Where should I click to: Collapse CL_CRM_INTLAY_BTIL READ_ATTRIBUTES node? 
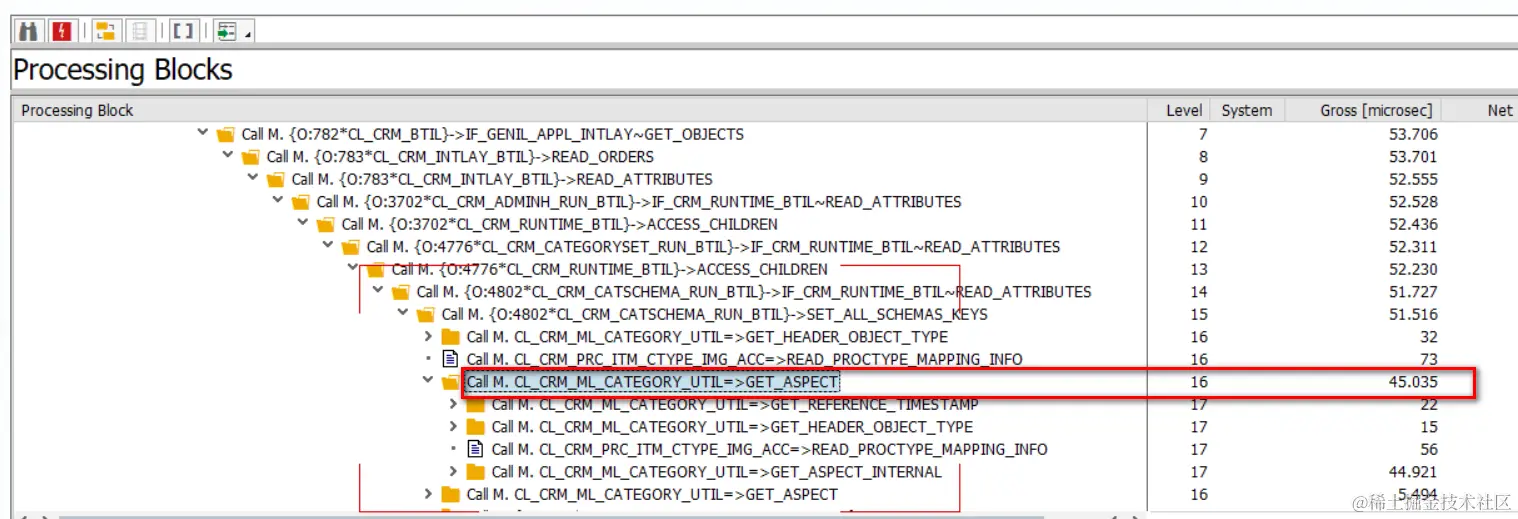pos(253,178)
